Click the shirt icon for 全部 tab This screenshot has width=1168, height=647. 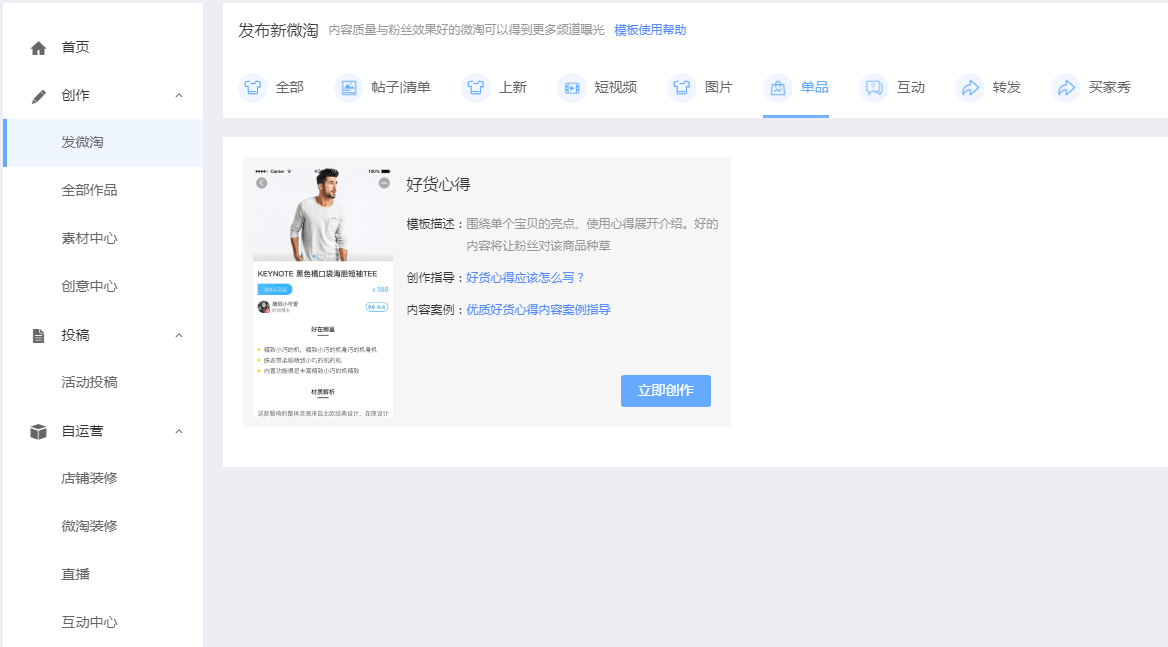(253, 88)
